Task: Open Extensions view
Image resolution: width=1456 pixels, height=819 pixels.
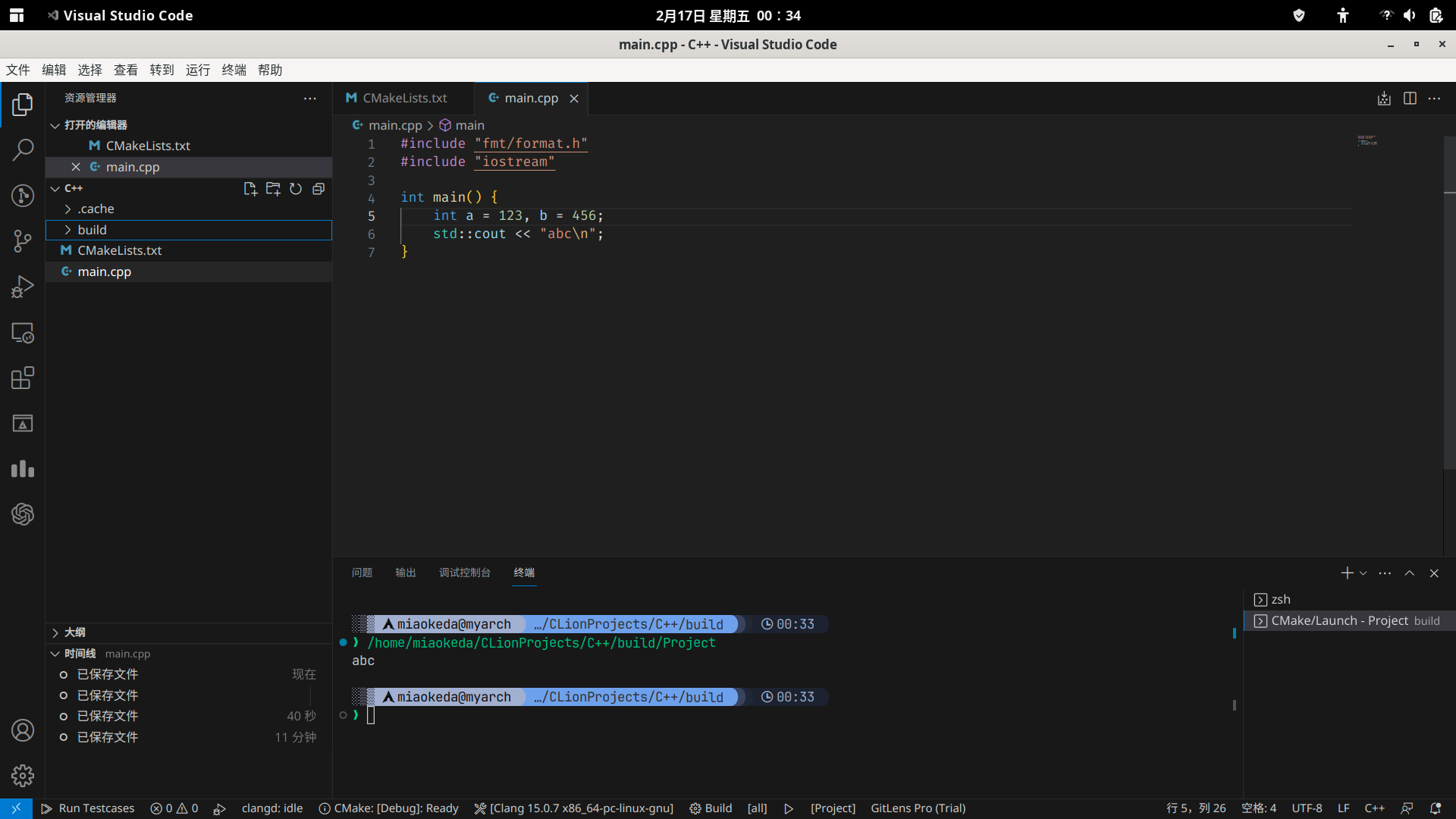Action: point(23,378)
